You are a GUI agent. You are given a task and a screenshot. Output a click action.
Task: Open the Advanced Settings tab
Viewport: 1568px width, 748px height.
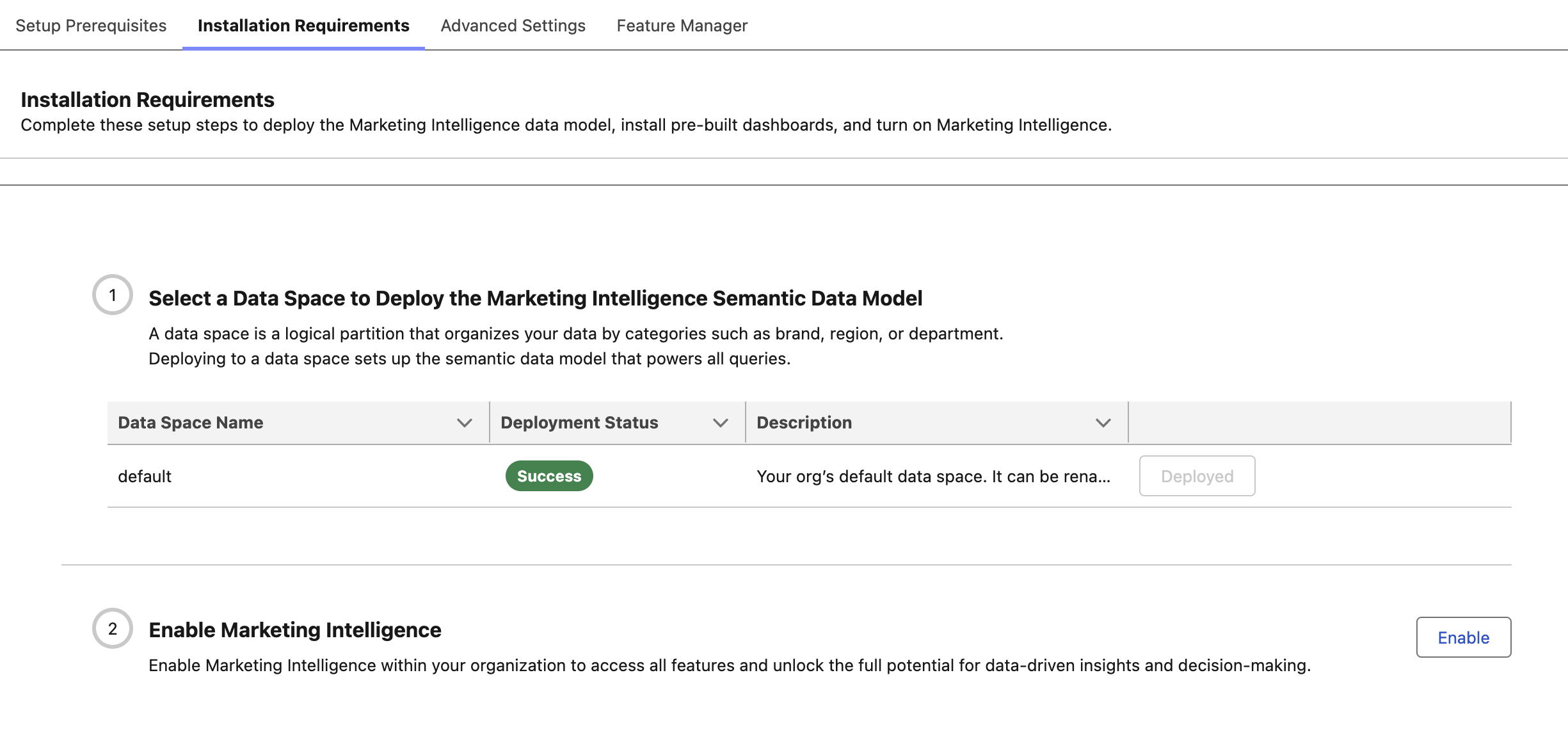512,26
